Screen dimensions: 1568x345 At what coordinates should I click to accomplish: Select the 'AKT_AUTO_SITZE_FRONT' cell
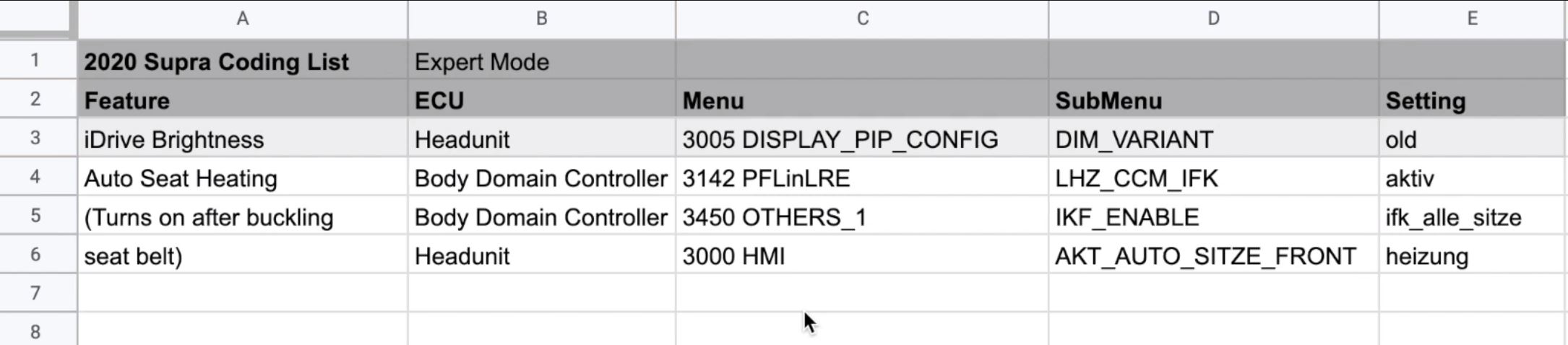tap(1214, 256)
